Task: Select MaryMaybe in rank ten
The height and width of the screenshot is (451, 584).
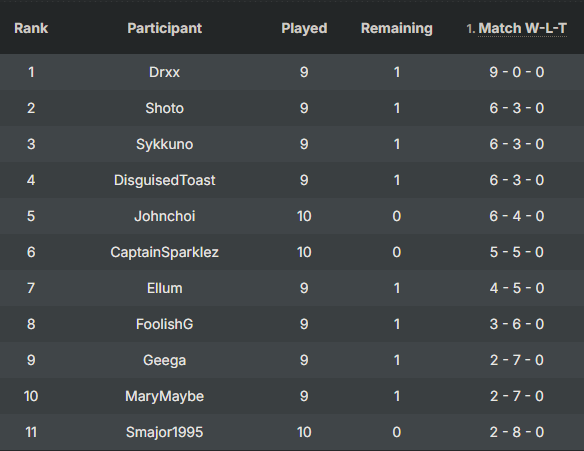Action: (165, 396)
